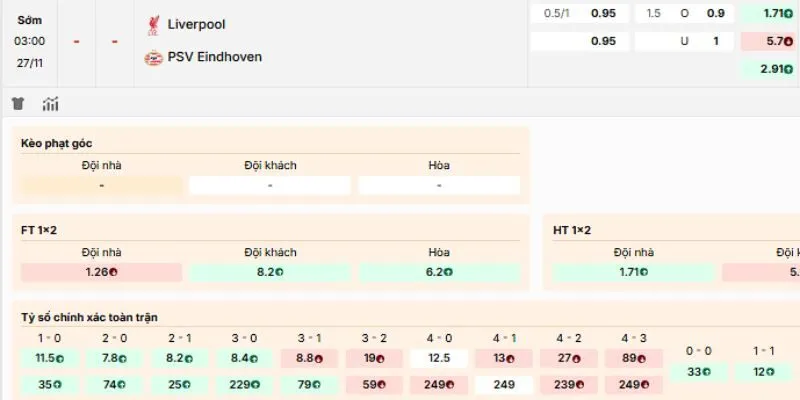This screenshot has height=400, width=800.
Task: Pick correct score 3-1 odds 8.8
Action: click(309, 358)
